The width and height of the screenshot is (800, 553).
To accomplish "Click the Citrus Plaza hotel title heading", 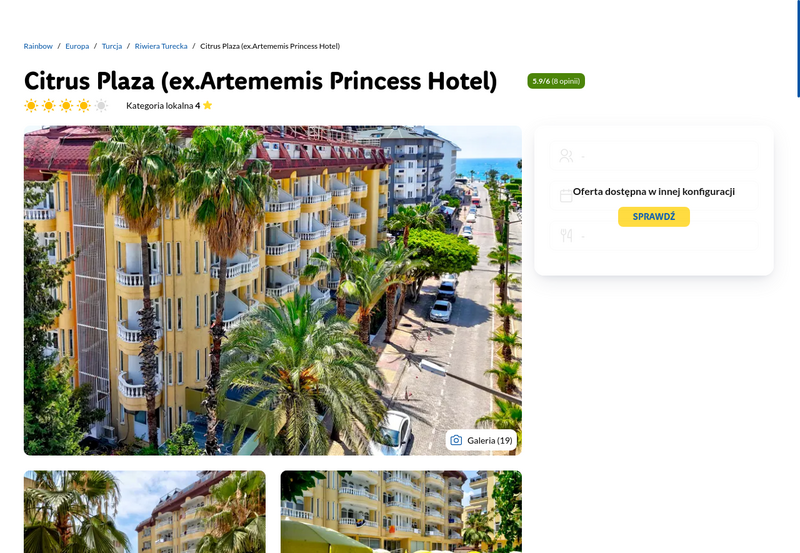I will (x=261, y=81).
